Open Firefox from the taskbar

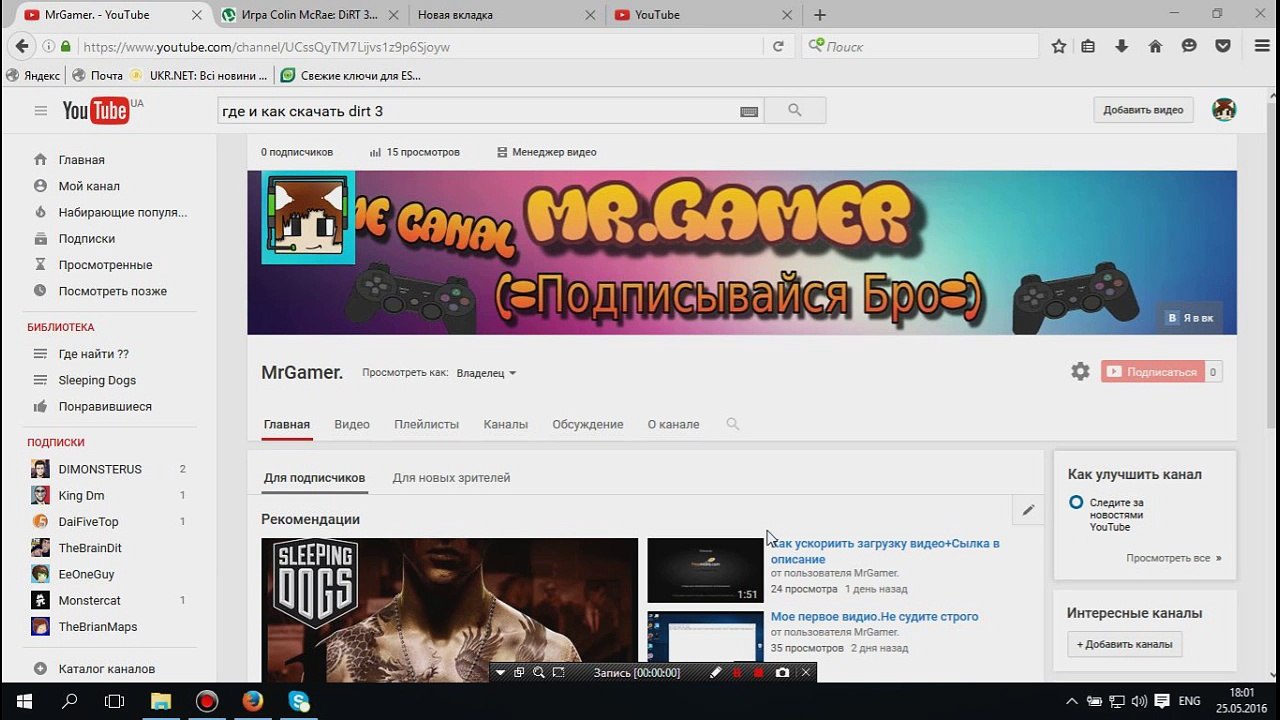point(253,701)
